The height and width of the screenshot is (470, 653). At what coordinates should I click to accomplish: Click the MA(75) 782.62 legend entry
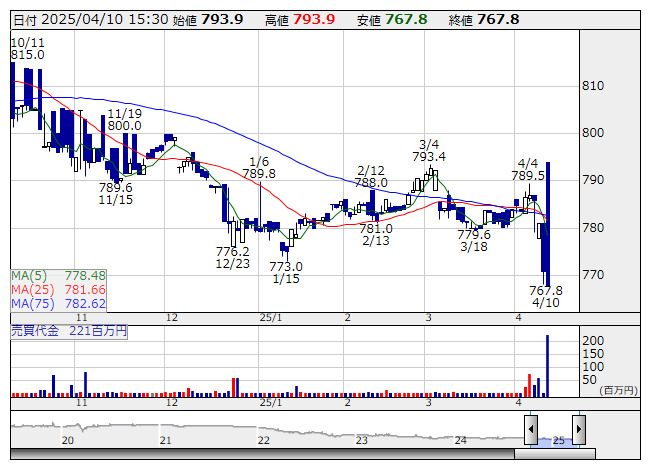tap(58, 303)
